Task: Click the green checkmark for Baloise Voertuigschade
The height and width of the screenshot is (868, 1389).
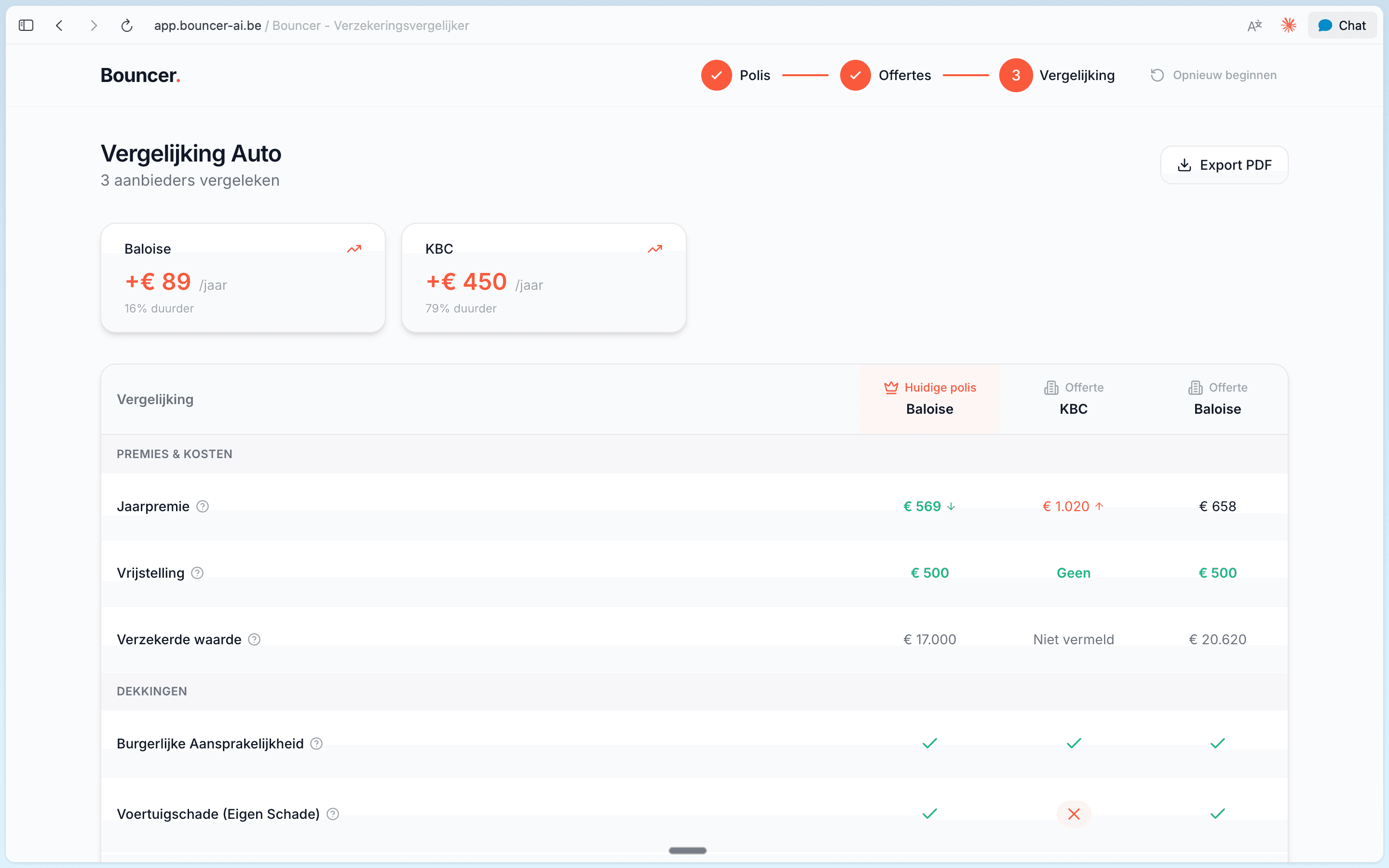Action: [x=1217, y=814]
